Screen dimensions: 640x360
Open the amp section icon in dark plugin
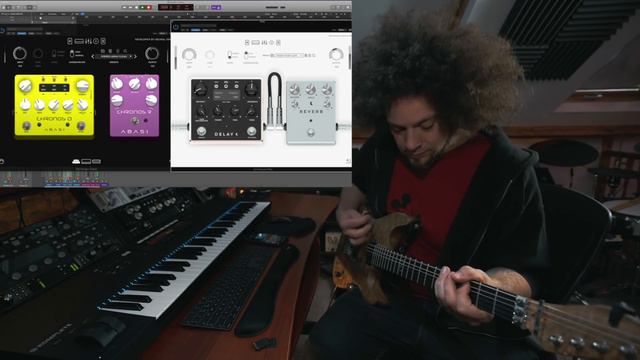79,41
